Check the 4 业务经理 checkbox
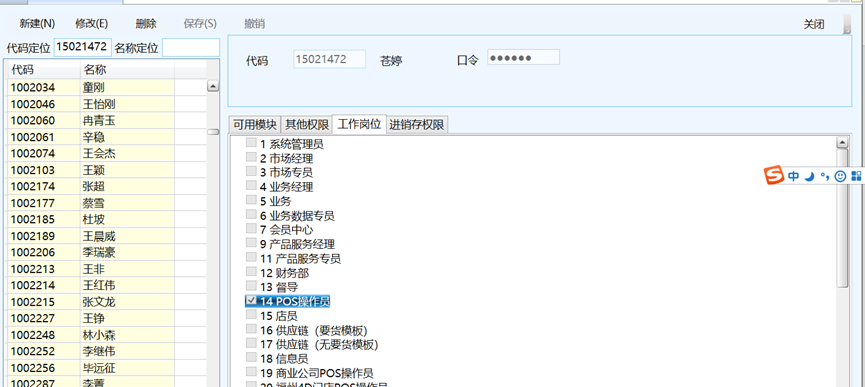 click(251, 186)
